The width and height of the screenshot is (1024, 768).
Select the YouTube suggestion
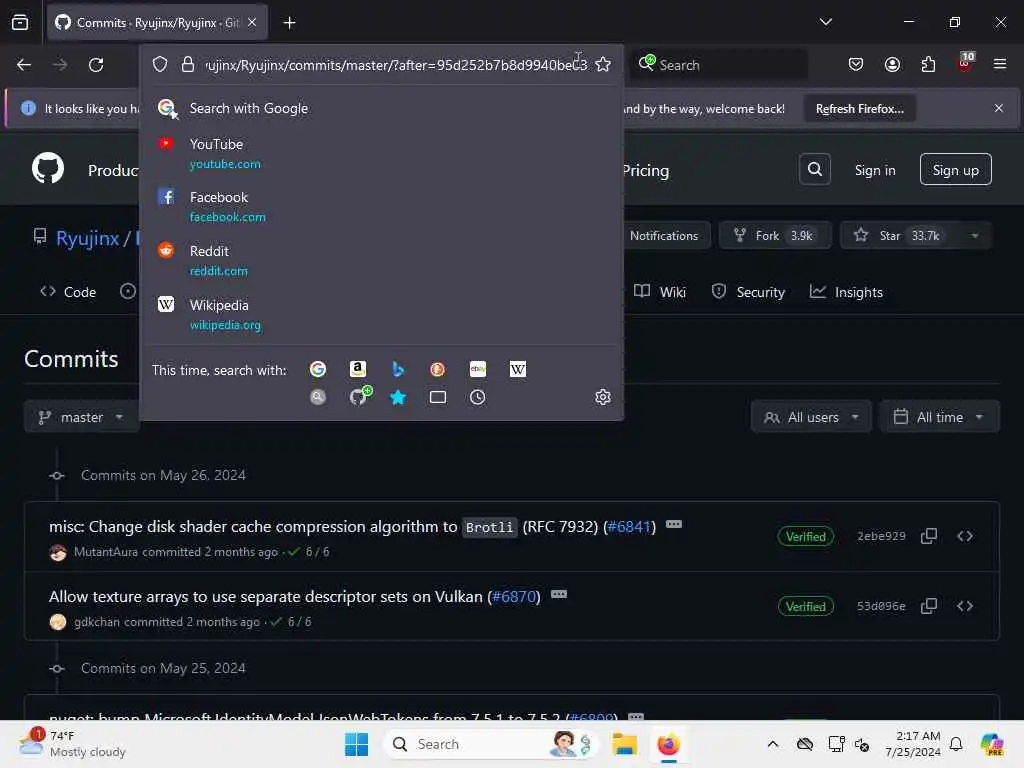pyautogui.click(x=381, y=153)
